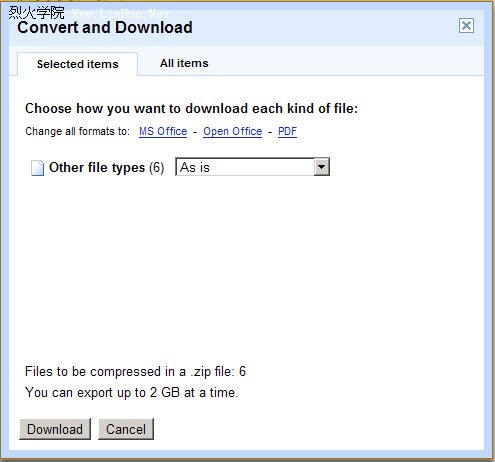This screenshot has width=495, height=462.
Task: Select the As is format combo box
Action: click(x=252, y=167)
